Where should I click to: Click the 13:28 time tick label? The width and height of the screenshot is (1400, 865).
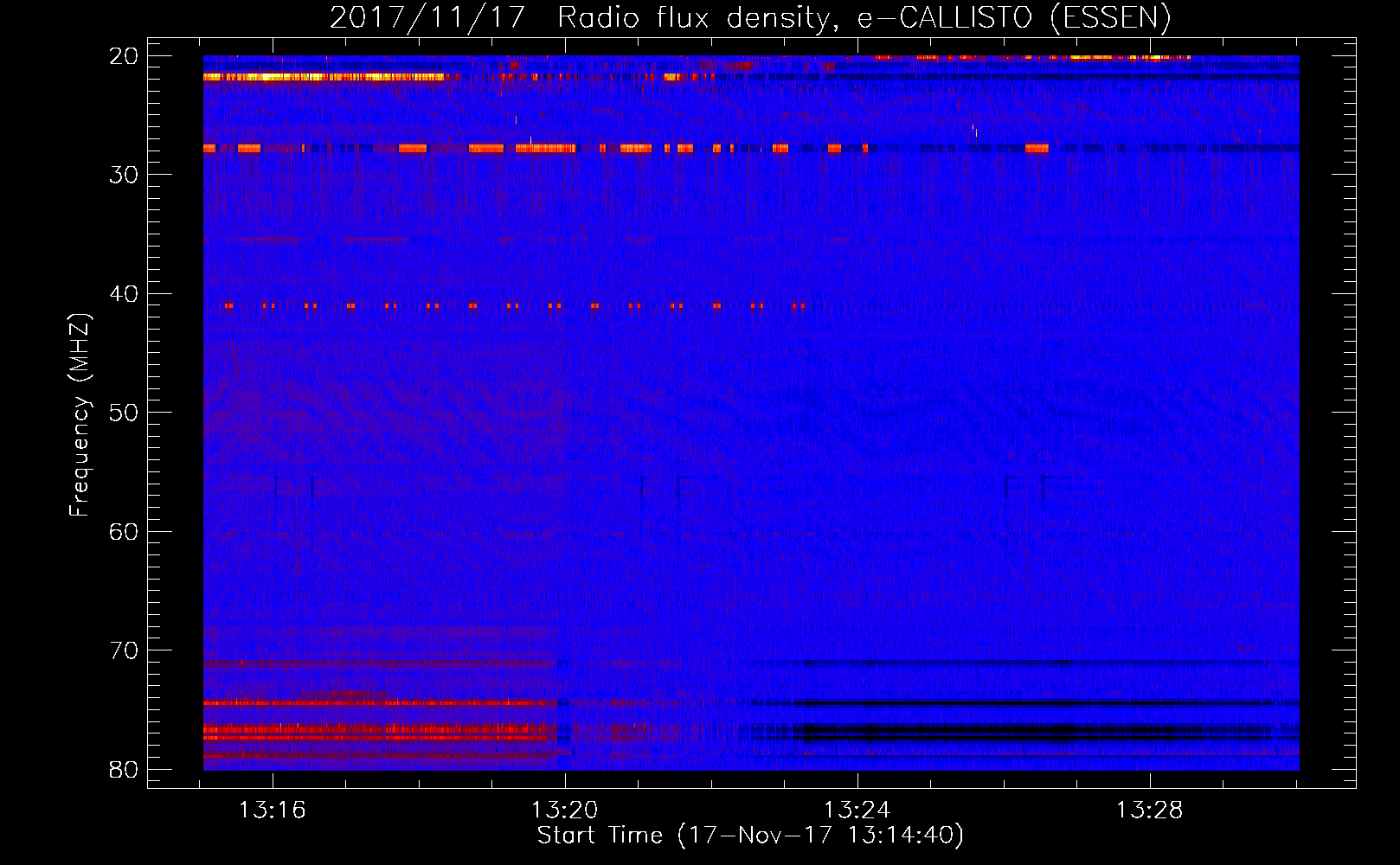[x=1150, y=811]
